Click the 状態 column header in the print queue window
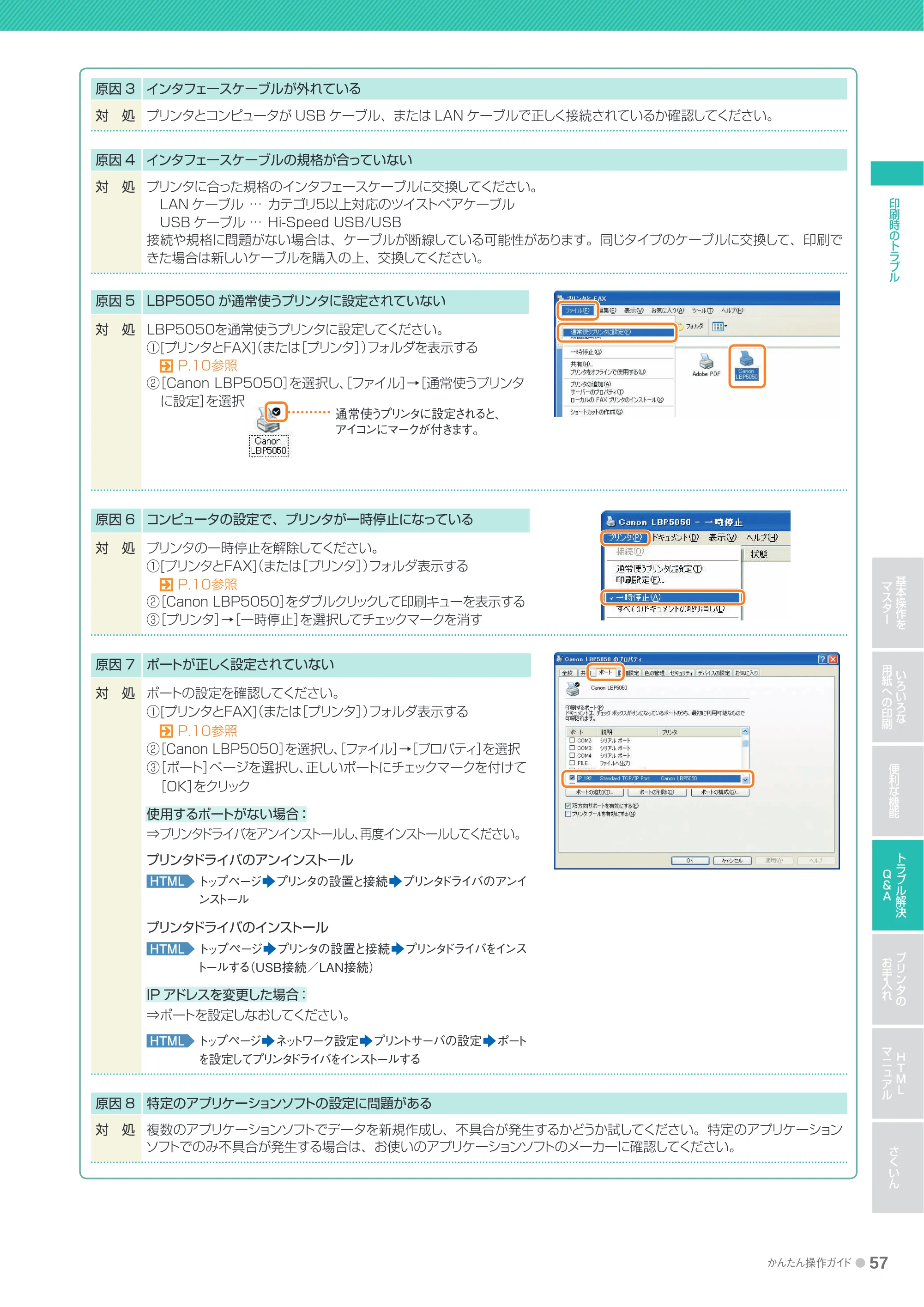 tap(758, 554)
